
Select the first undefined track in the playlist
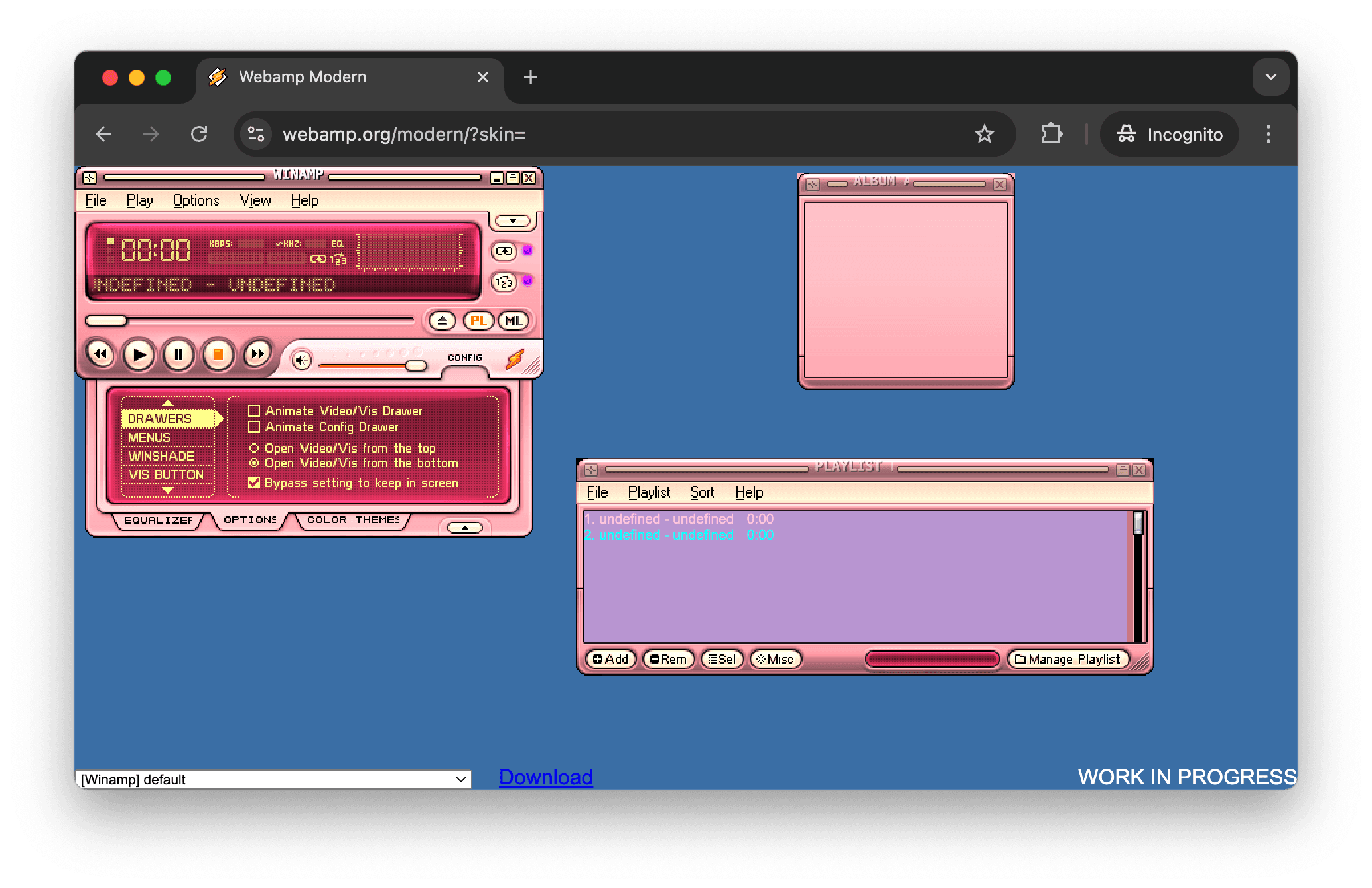coord(660,518)
